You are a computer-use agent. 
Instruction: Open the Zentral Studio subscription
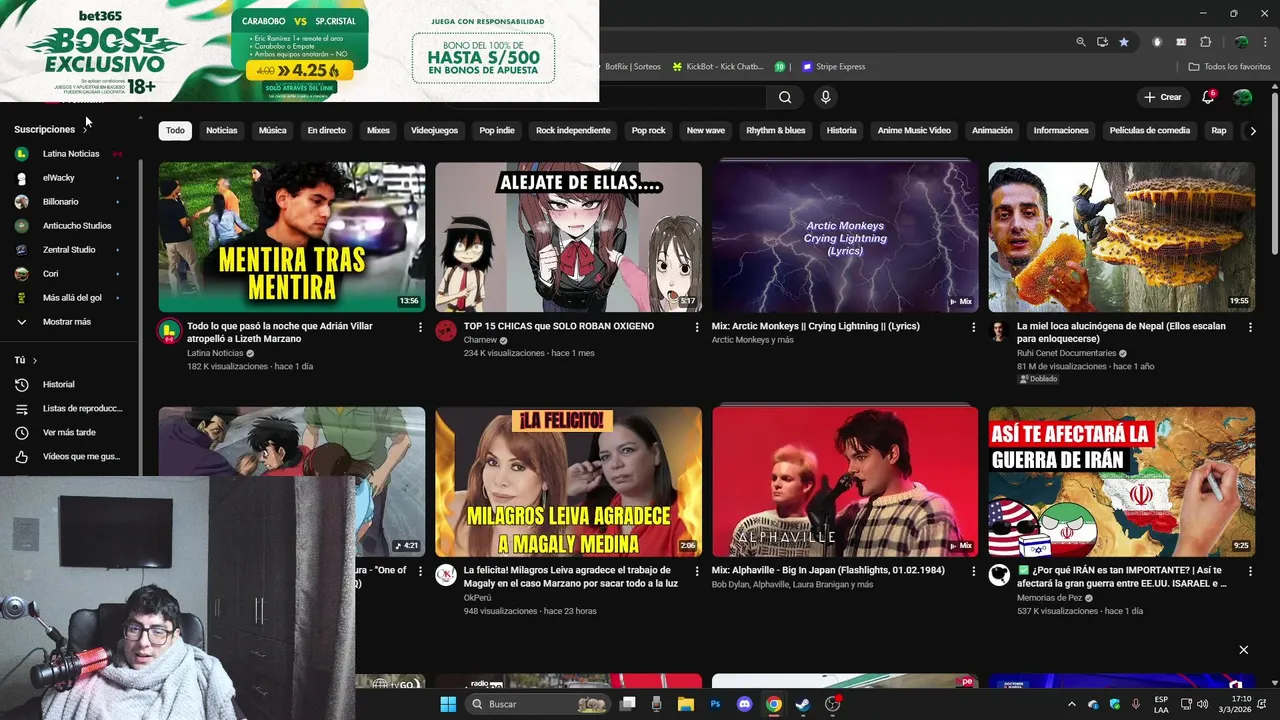(x=68, y=250)
